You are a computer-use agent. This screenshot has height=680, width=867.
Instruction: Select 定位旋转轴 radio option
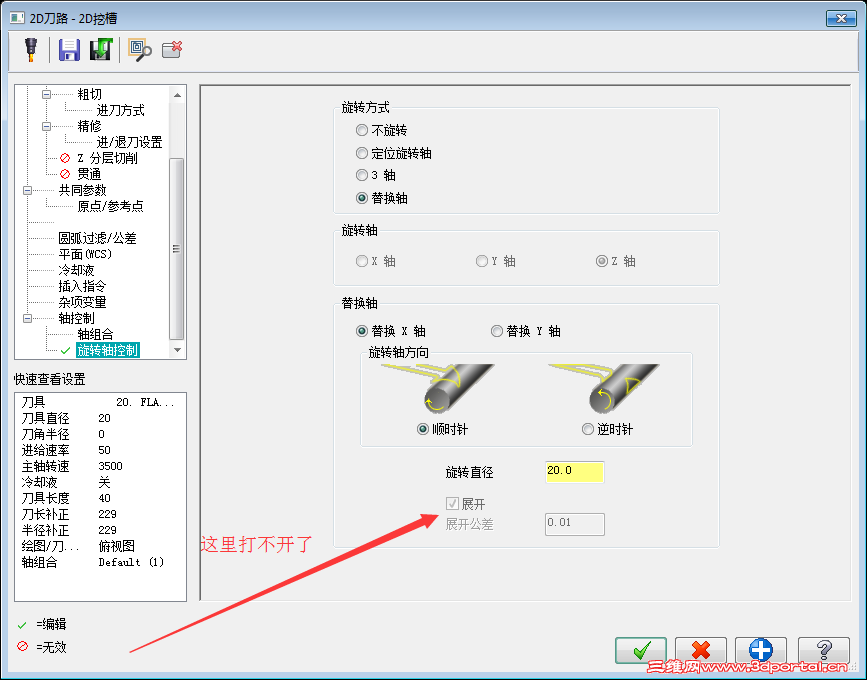click(x=394, y=153)
